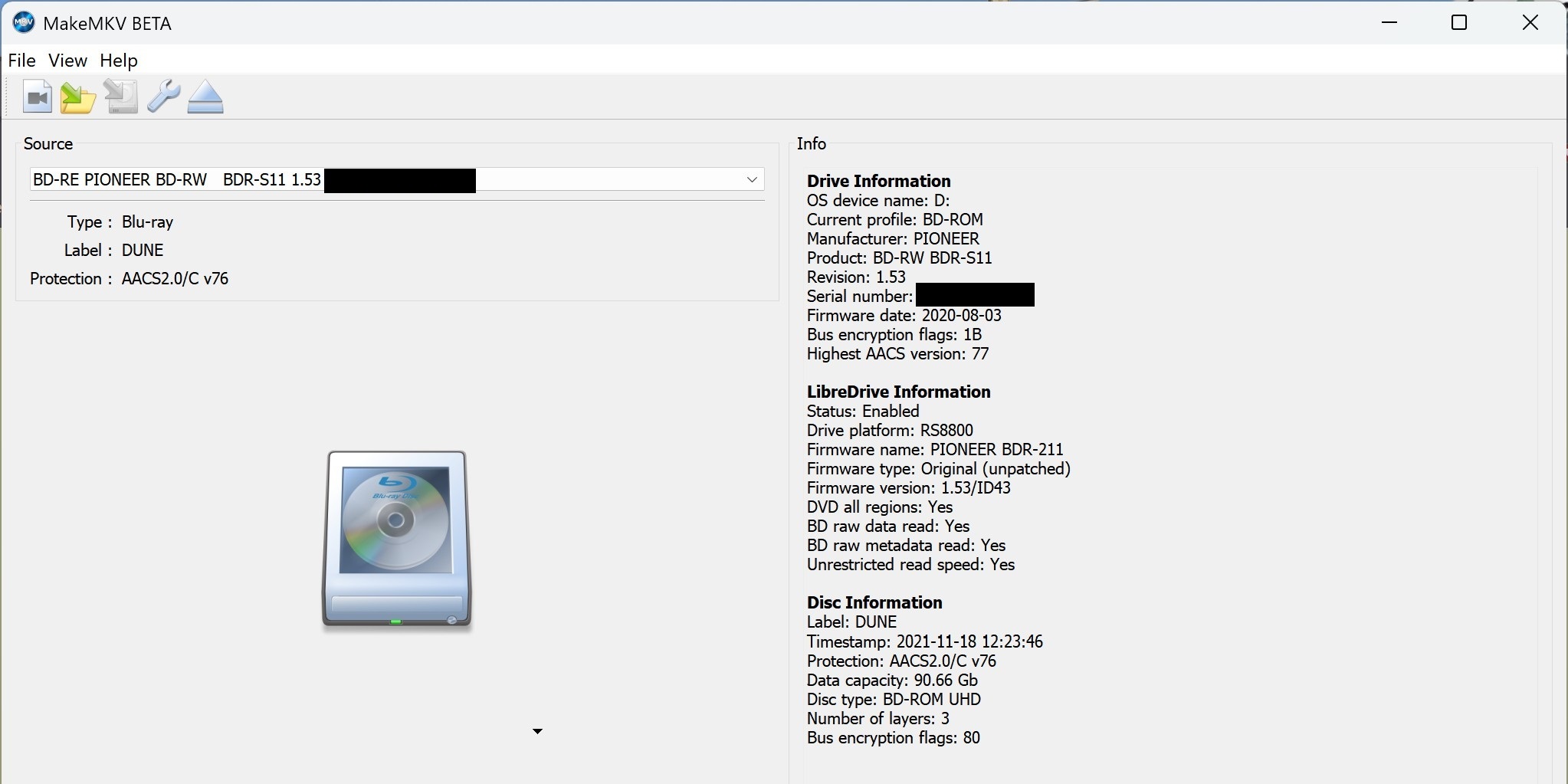This screenshot has height=784, width=1568.
Task: Maximize the MakeMKV window
Action: coord(1459,23)
